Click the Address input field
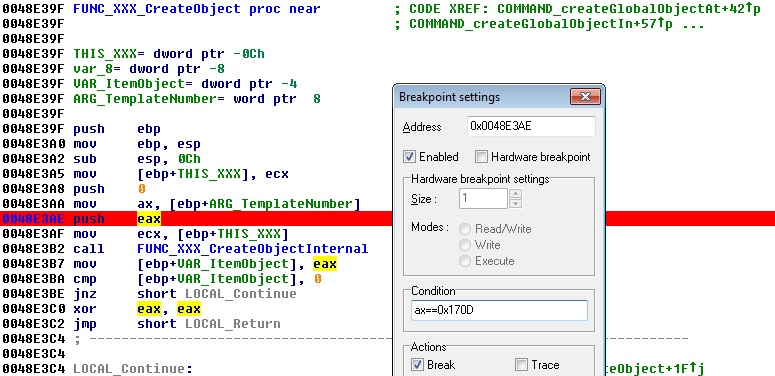This screenshot has height=376, width=775. pos(531,126)
